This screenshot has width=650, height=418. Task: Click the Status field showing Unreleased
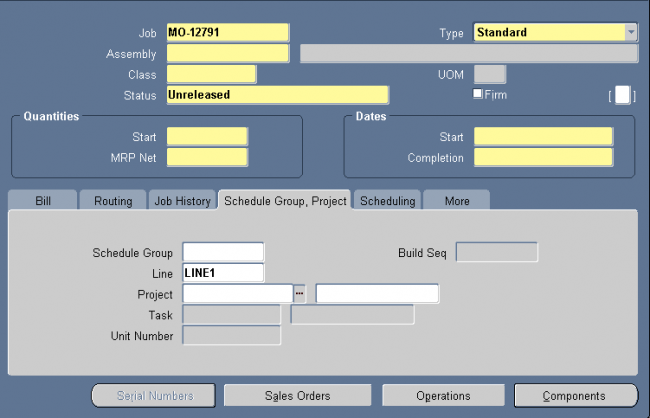(277, 95)
